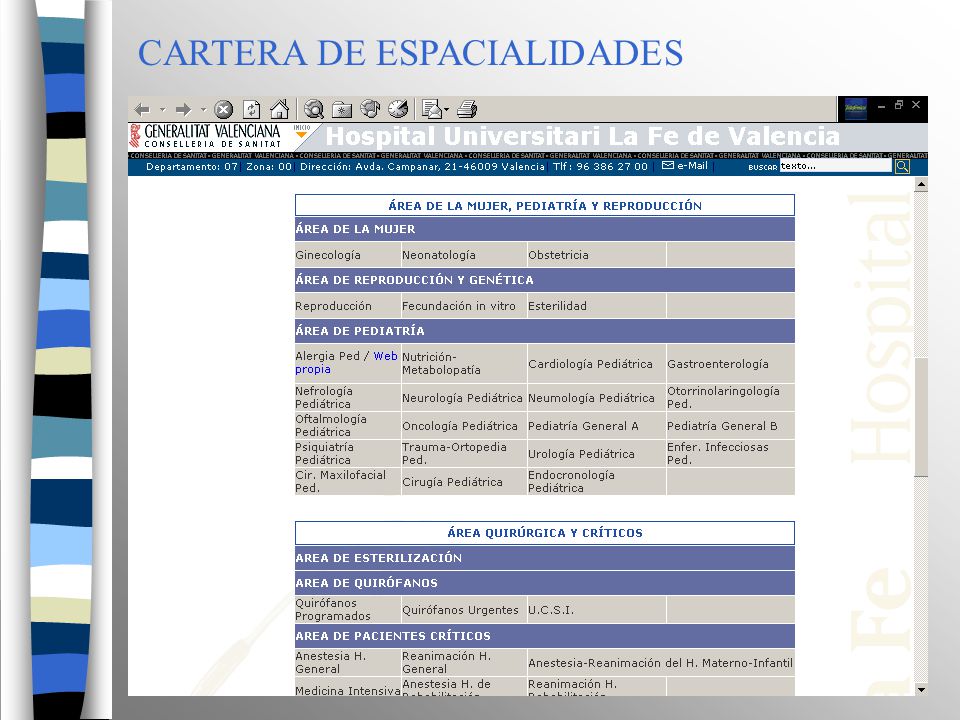960x720 pixels.
Task: Stop page loading with the Stop icon
Action: click(x=223, y=110)
